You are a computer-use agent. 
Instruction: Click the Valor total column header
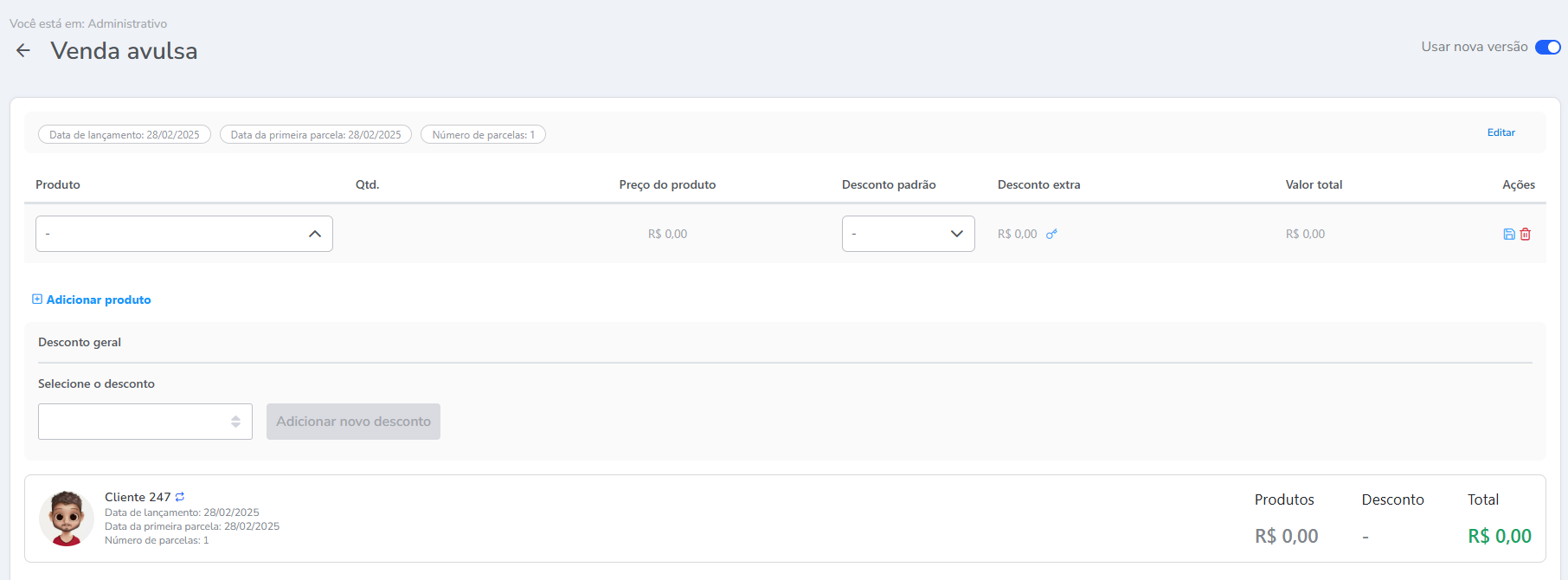tap(1314, 184)
